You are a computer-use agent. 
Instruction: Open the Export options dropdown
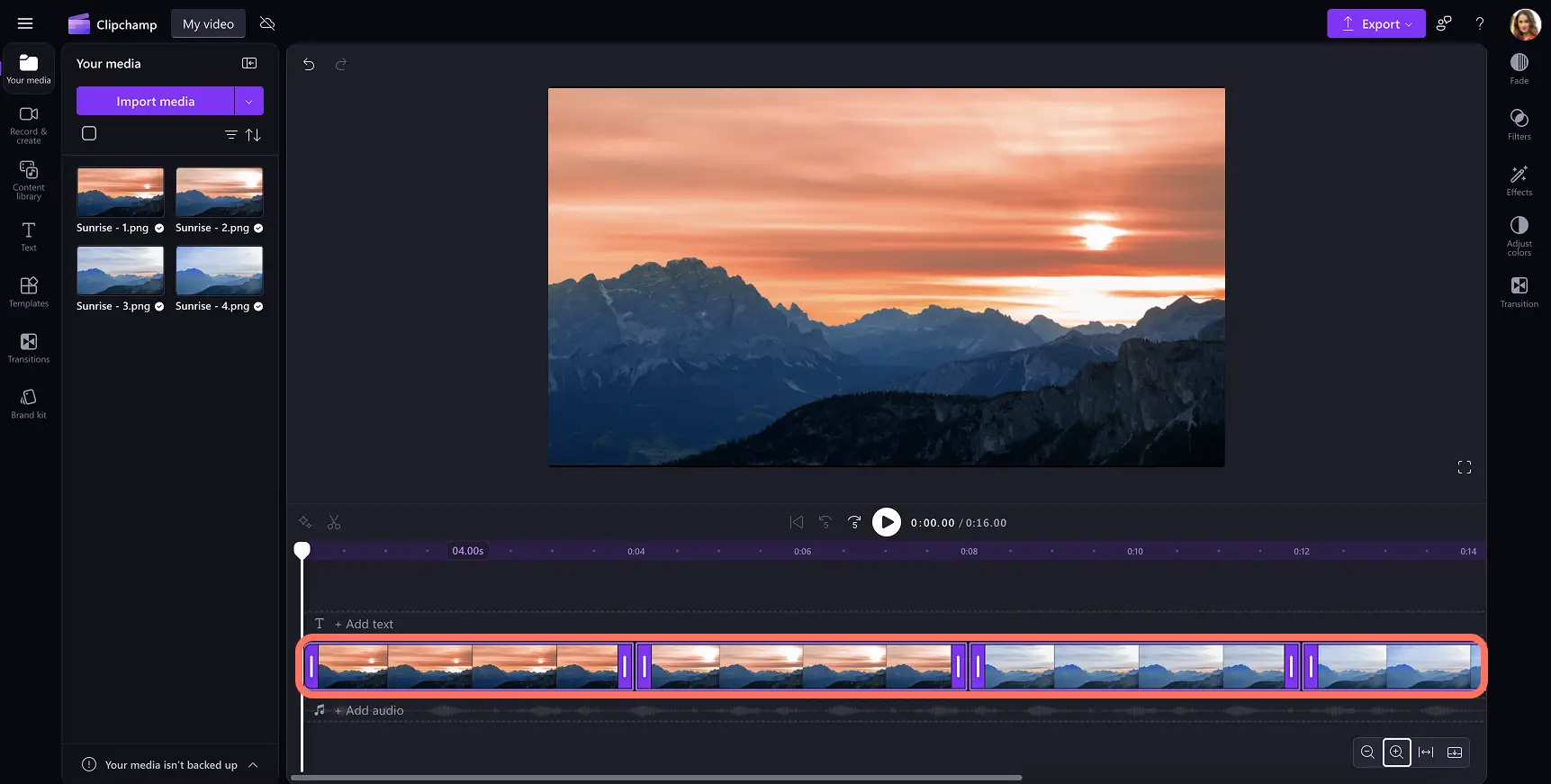tap(1375, 23)
